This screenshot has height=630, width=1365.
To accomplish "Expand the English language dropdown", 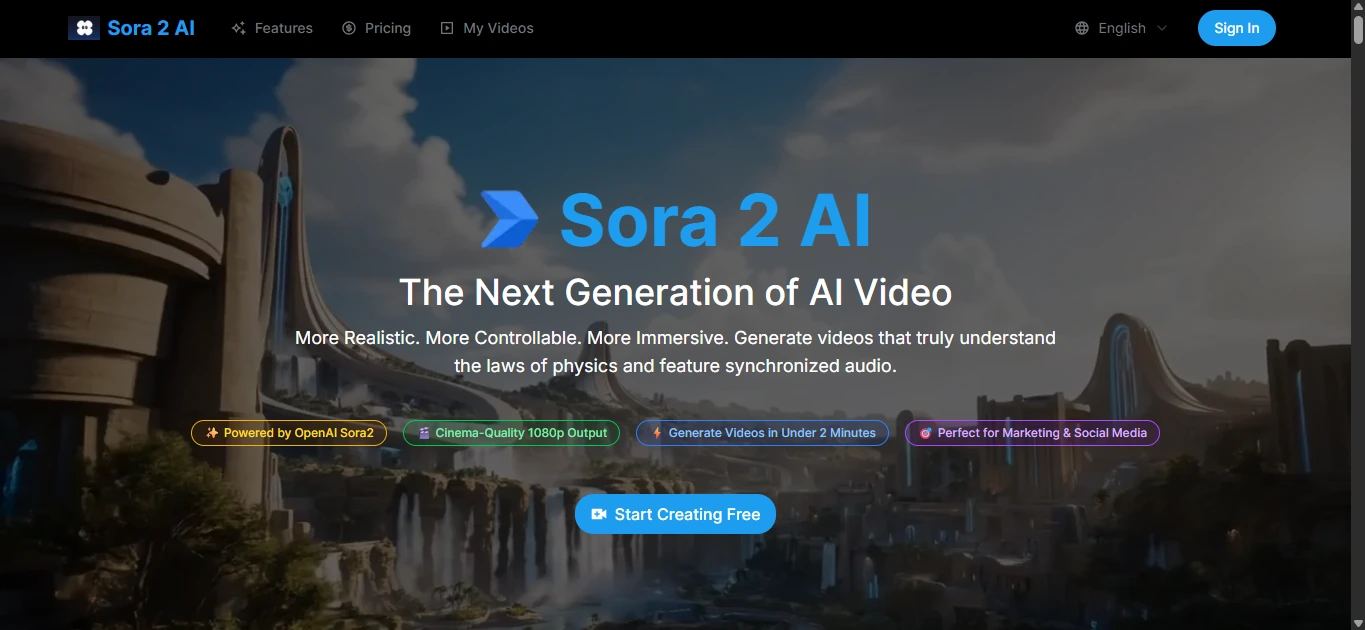I will click(1121, 28).
